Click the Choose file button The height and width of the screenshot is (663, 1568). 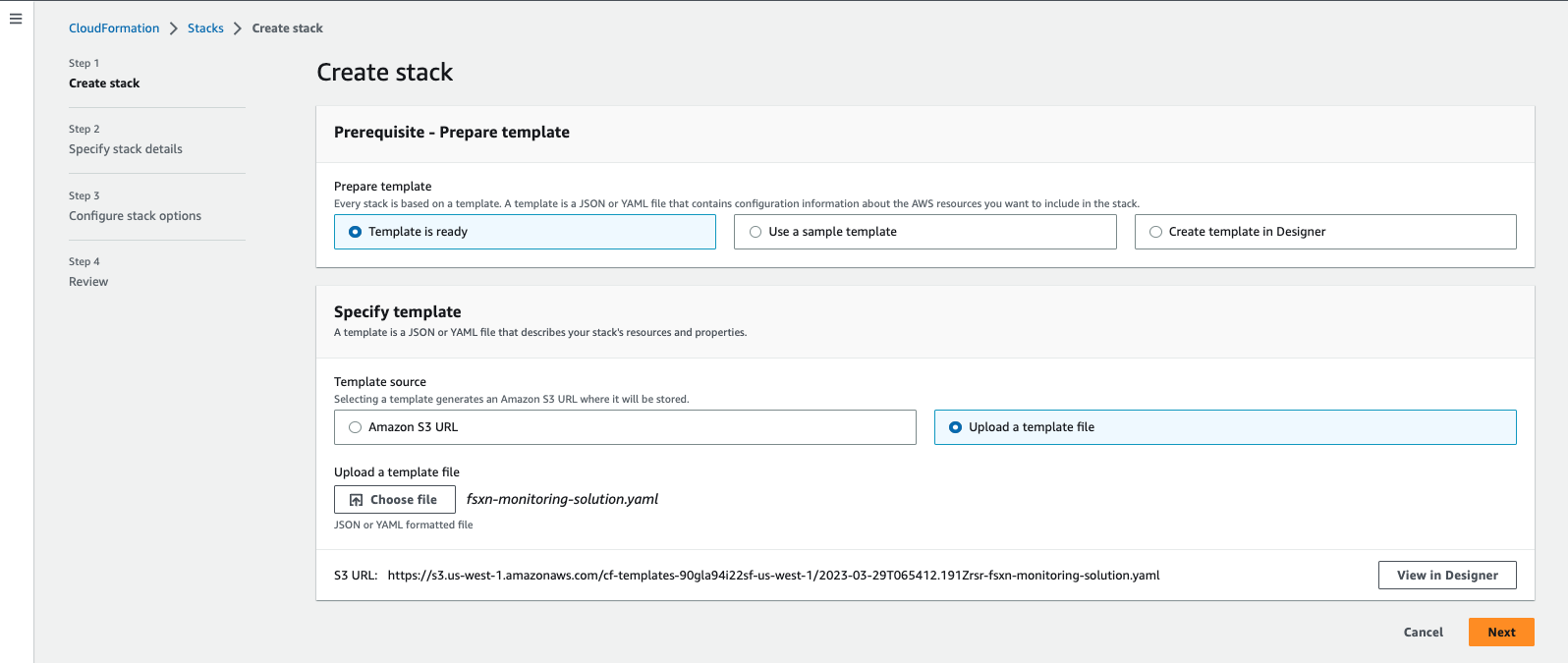click(x=395, y=500)
